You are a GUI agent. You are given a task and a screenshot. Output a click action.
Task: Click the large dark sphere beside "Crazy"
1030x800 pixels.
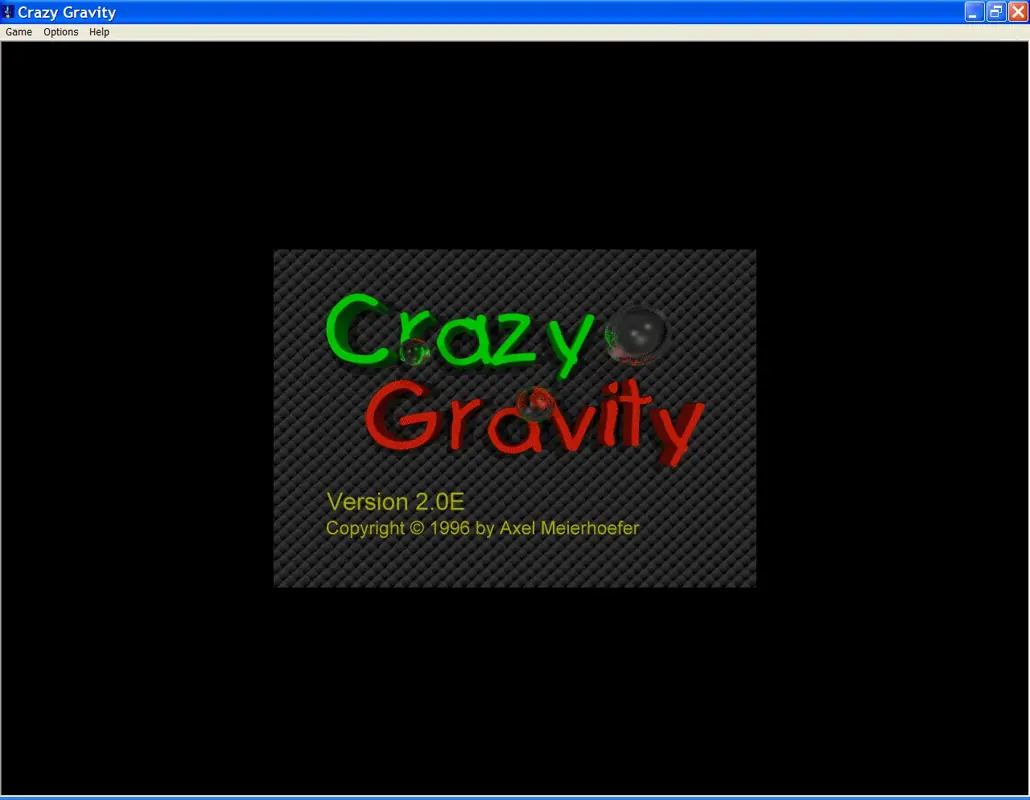(x=637, y=334)
